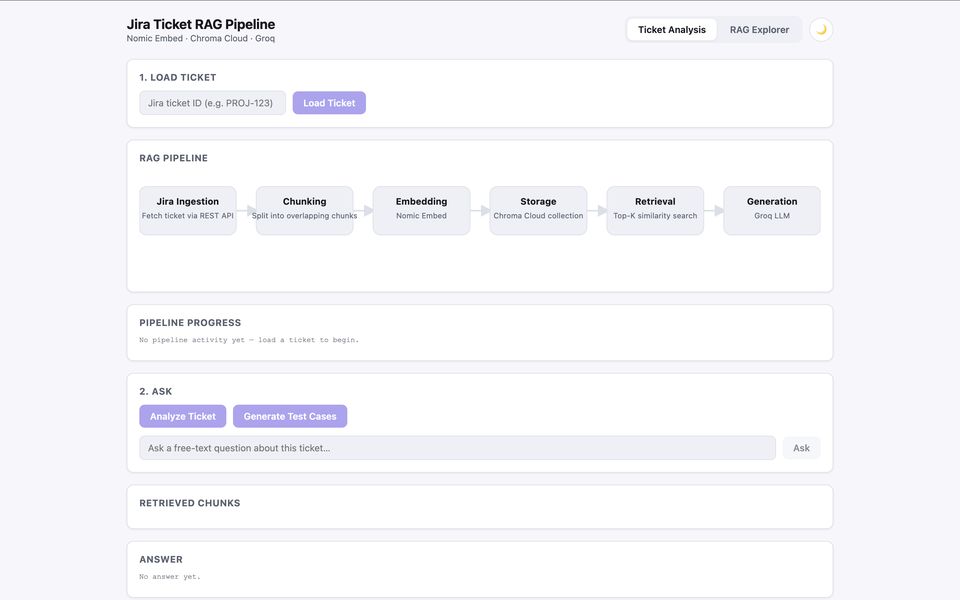Click the 'PIPELINE PROGRESS' heading
960x600 pixels.
(190, 323)
